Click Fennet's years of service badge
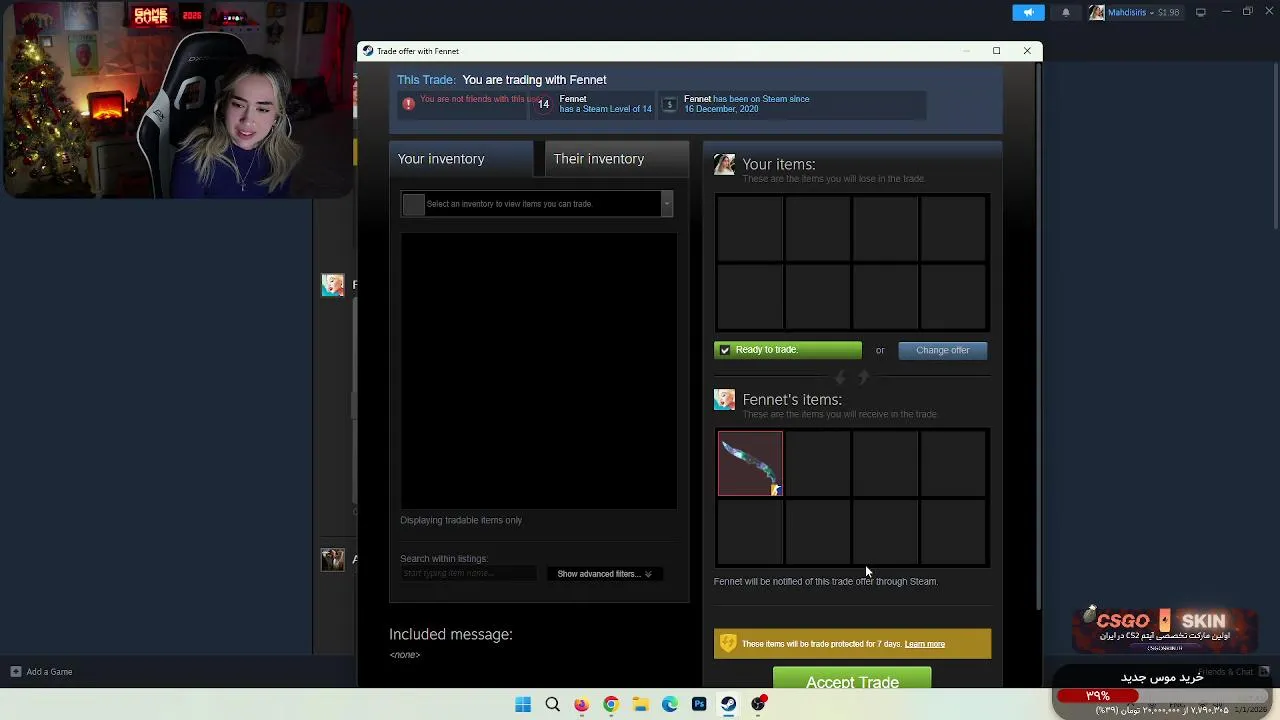This screenshot has height=720, width=1280. pos(669,104)
